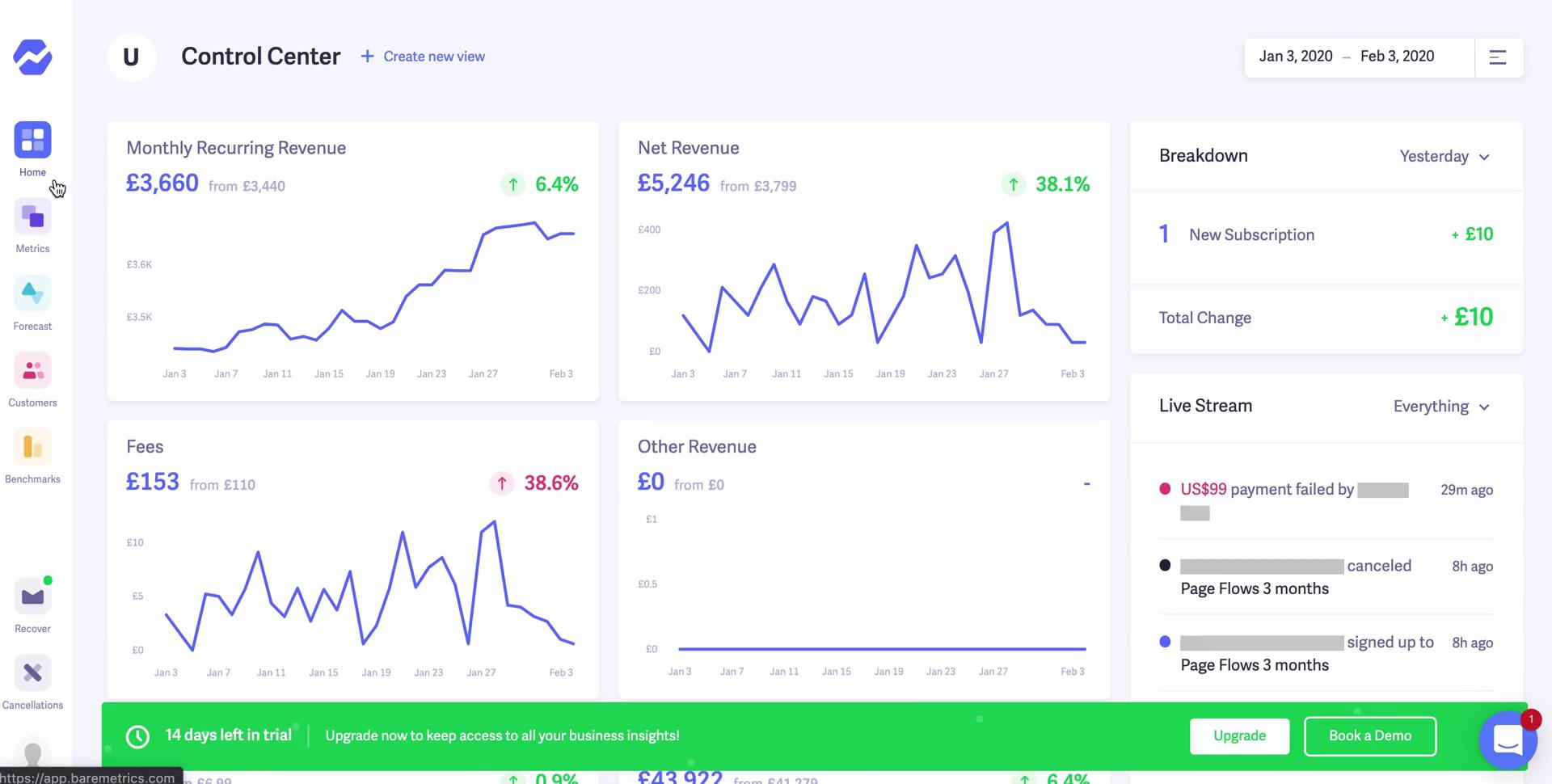The image size is (1552, 784).
Task: Open Monthly Recurring Revenue card title
Action: click(x=236, y=148)
